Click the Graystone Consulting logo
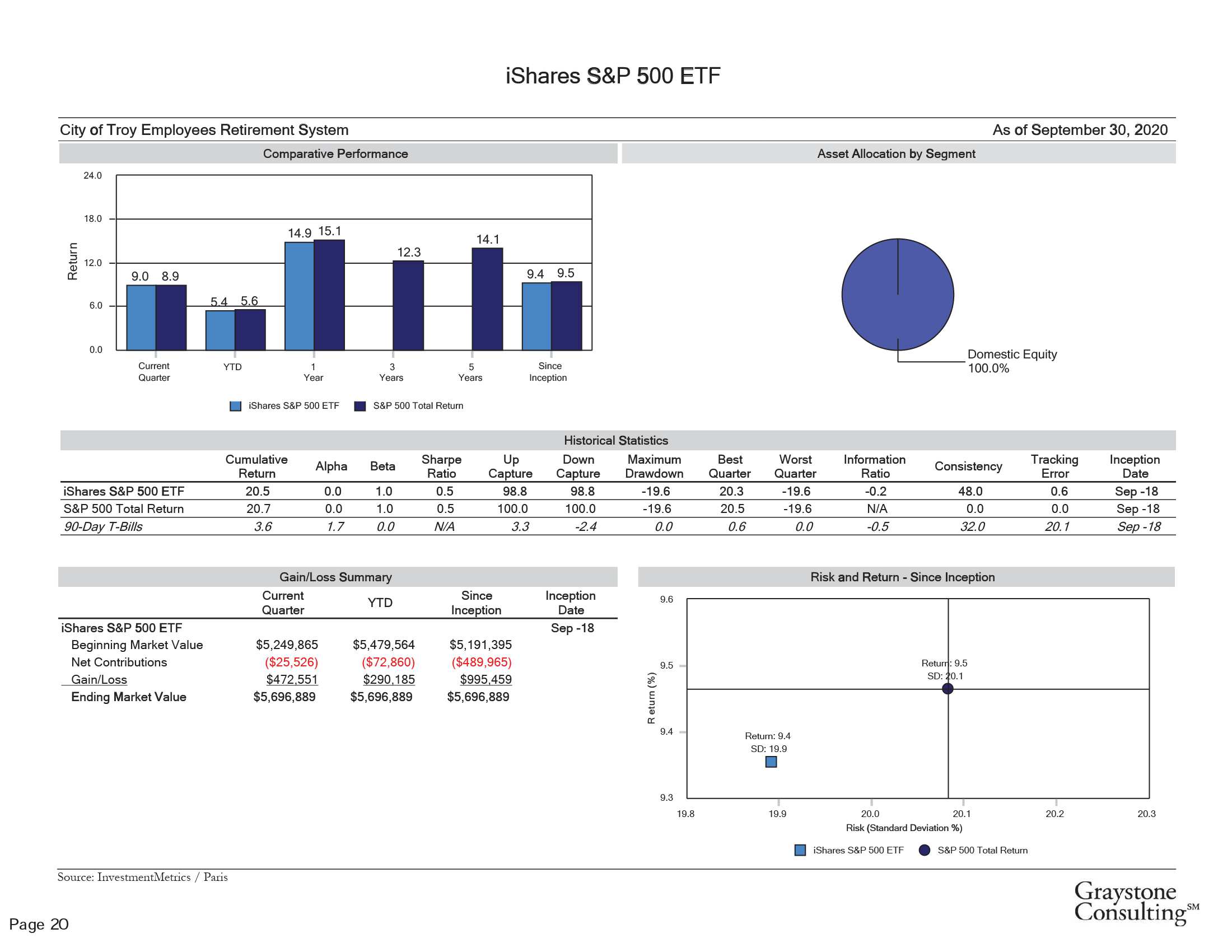The image size is (1232, 952). coord(1136,902)
